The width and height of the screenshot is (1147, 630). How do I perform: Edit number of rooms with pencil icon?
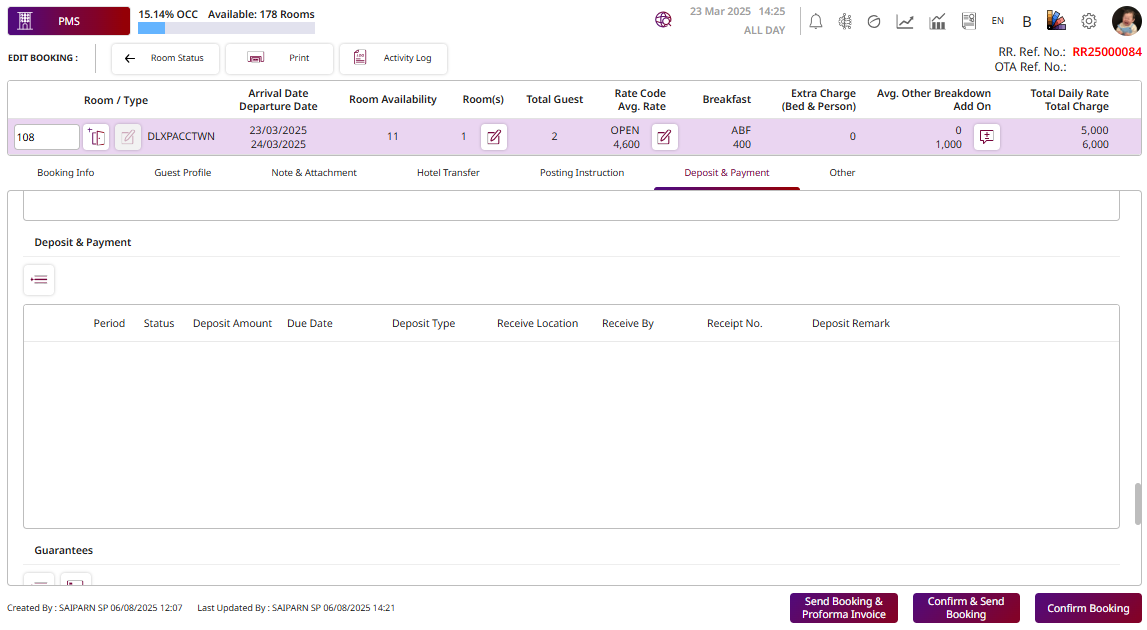click(x=494, y=137)
